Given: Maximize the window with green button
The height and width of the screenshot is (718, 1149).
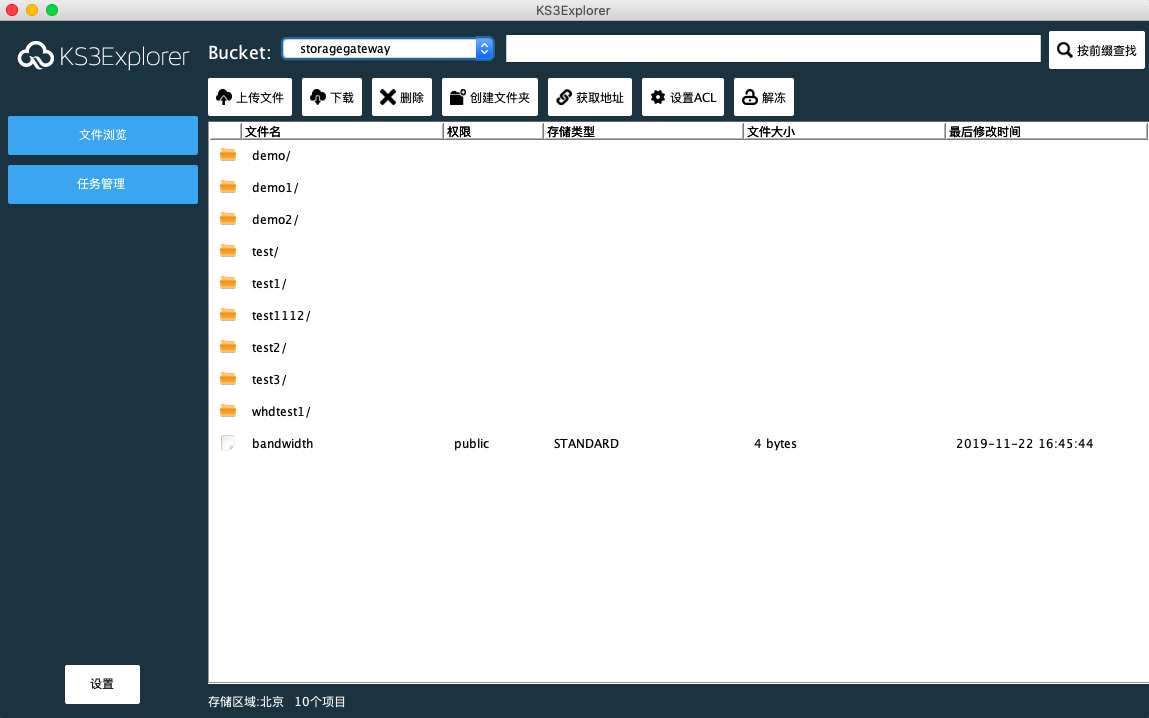Looking at the screenshot, I should (x=51, y=10).
